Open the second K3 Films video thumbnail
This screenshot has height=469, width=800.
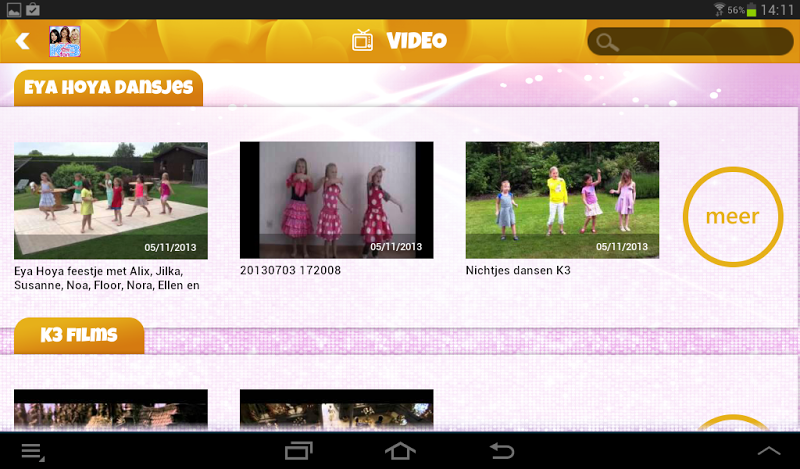point(337,410)
